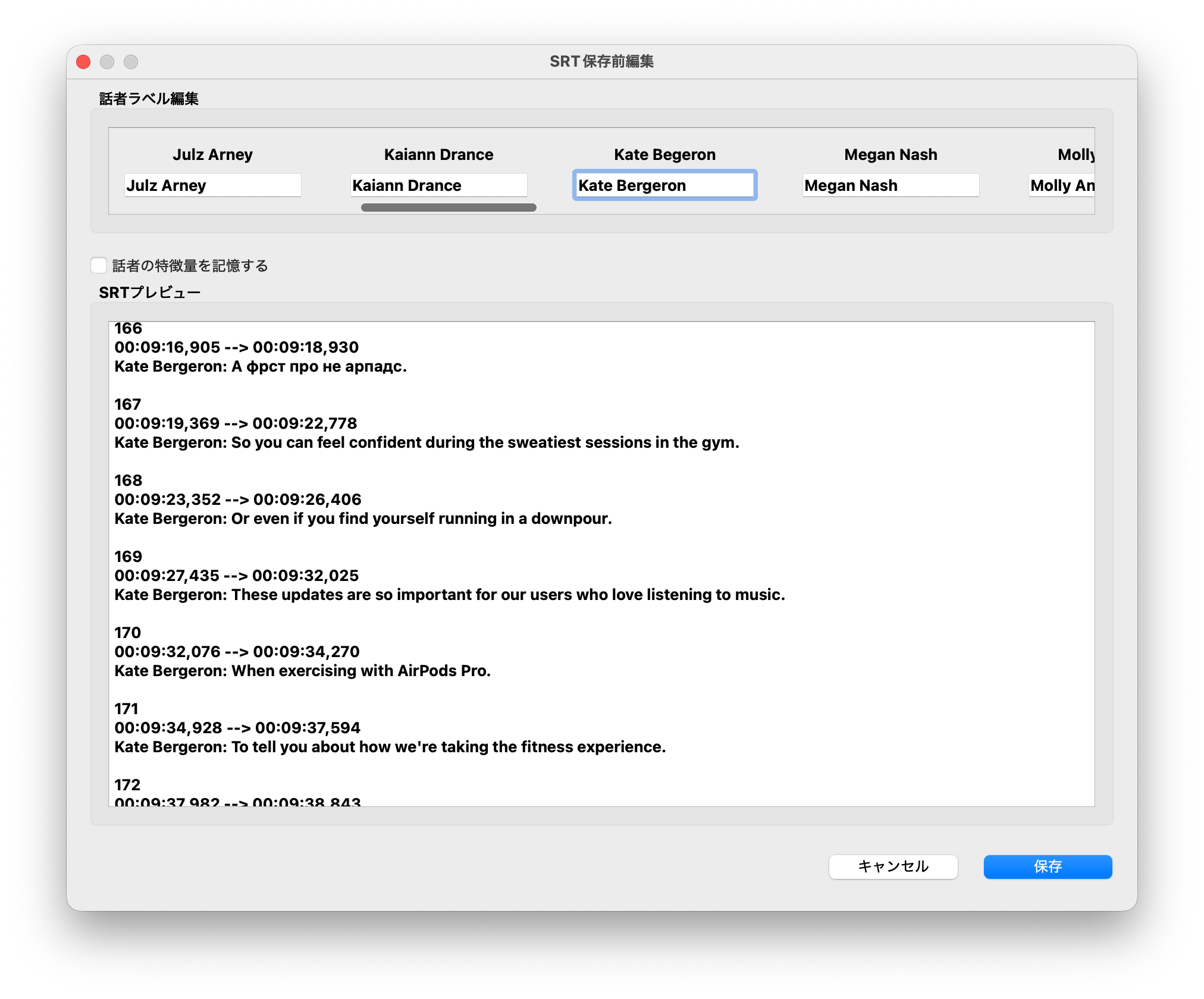Image resolution: width=1204 pixels, height=999 pixels.
Task: Edit the Kaiann Drance name input field
Action: click(x=438, y=186)
